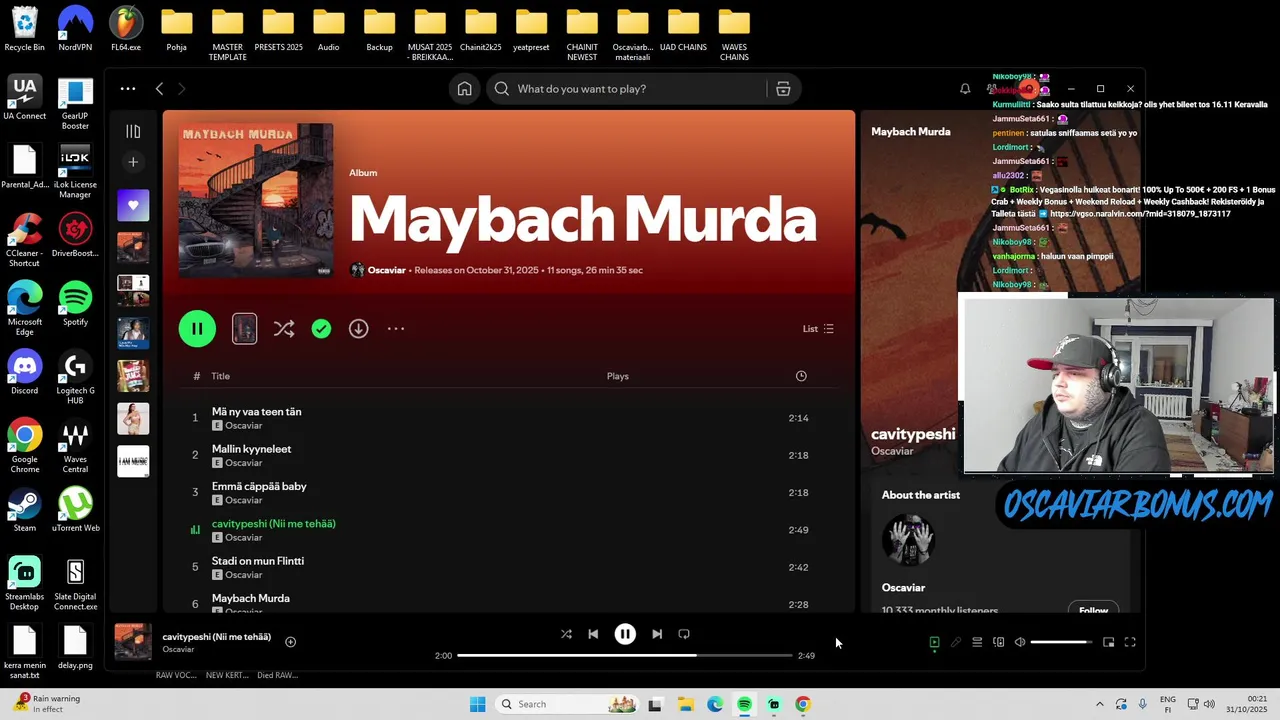
Task: Toggle repeat mode in the player bar
Action: point(684,634)
